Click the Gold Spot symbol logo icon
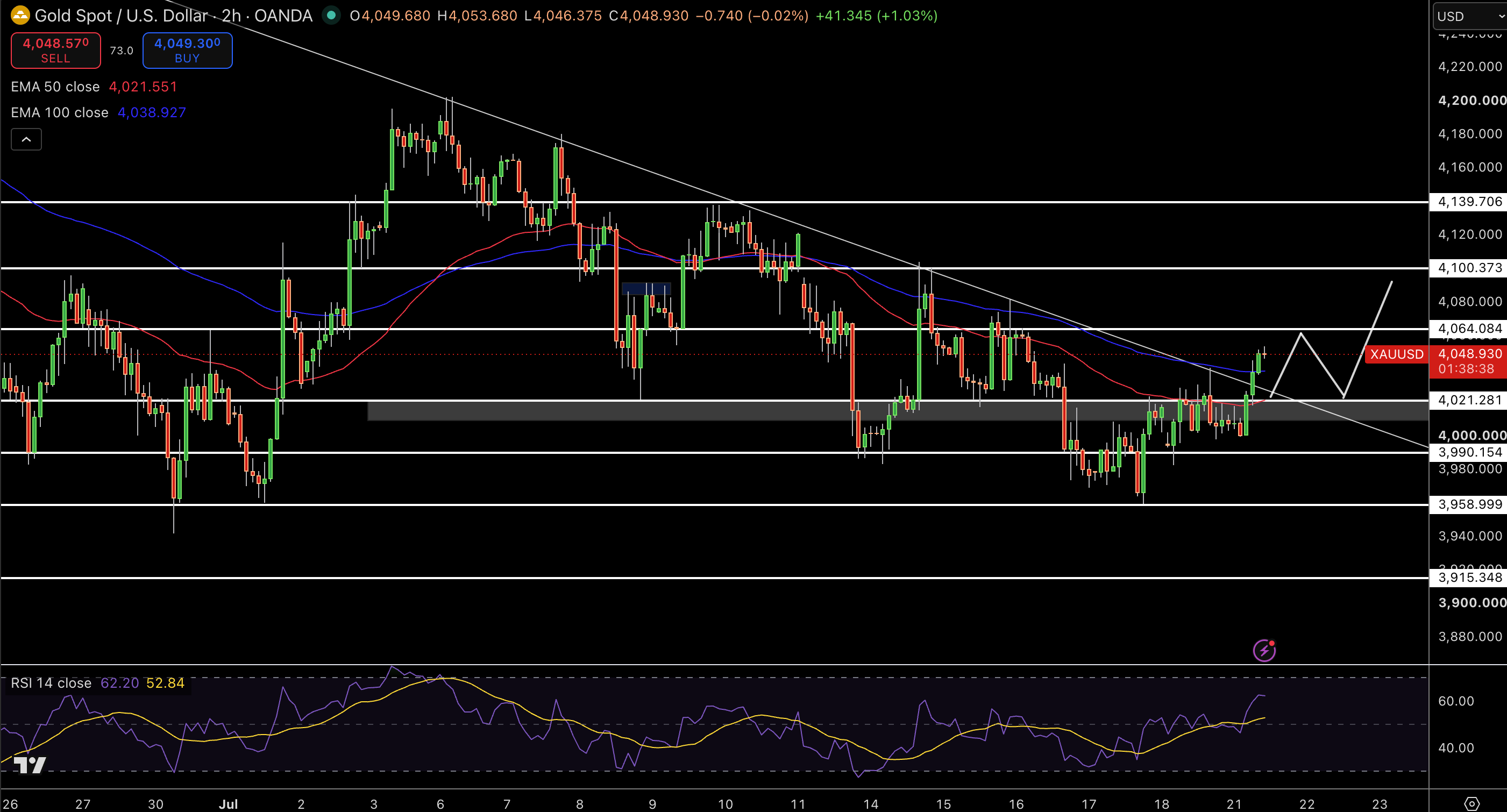Image resolution: width=1507 pixels, height=812 pixels. coord(20,15)
